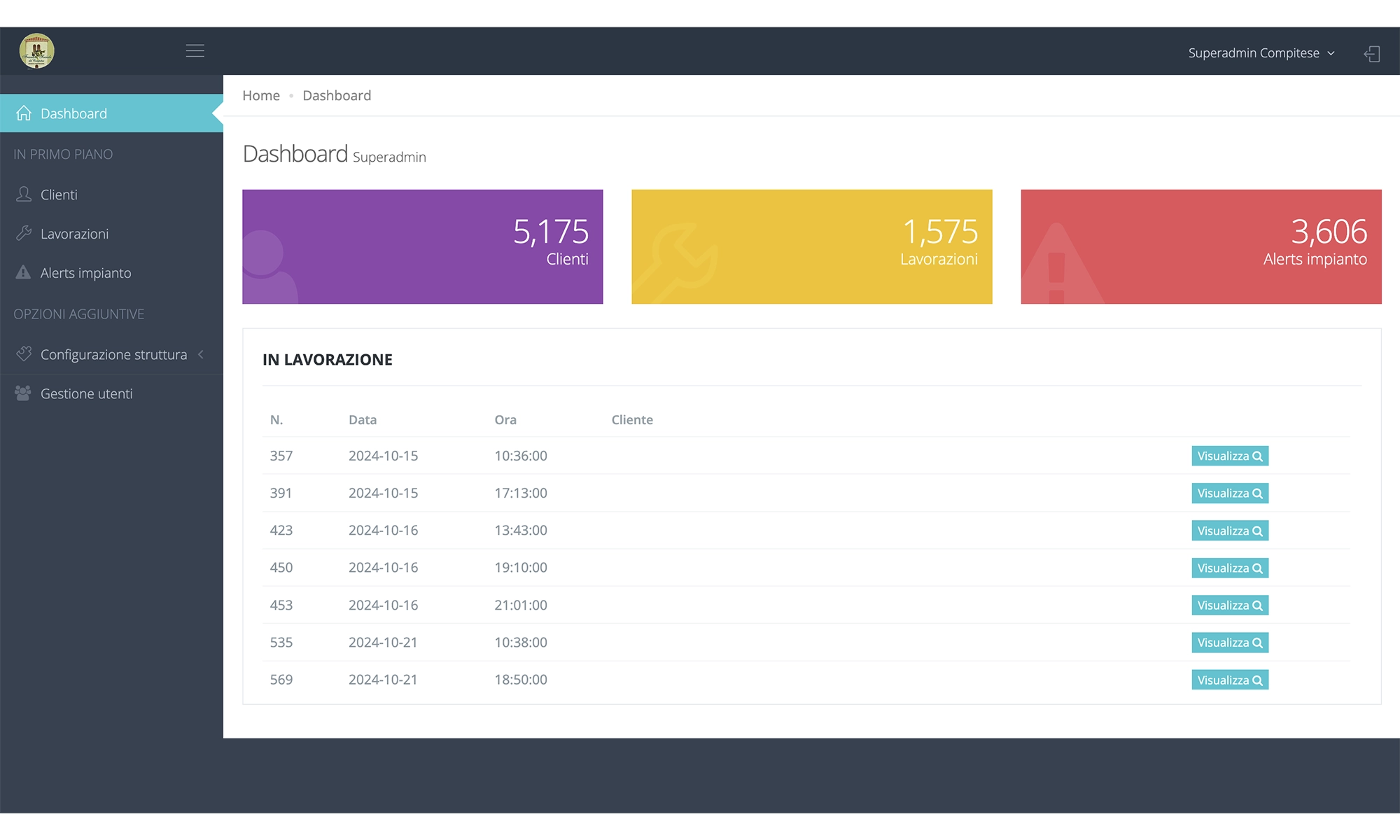Click the Data column header

[x=363, y=419]
